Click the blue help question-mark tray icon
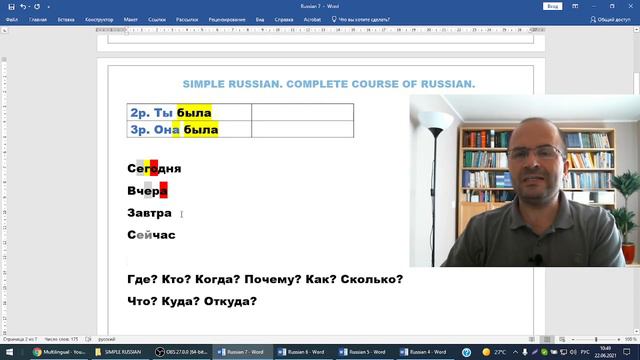Image resolution: width=640 pixels, height=360 pixels. (467, 352)
